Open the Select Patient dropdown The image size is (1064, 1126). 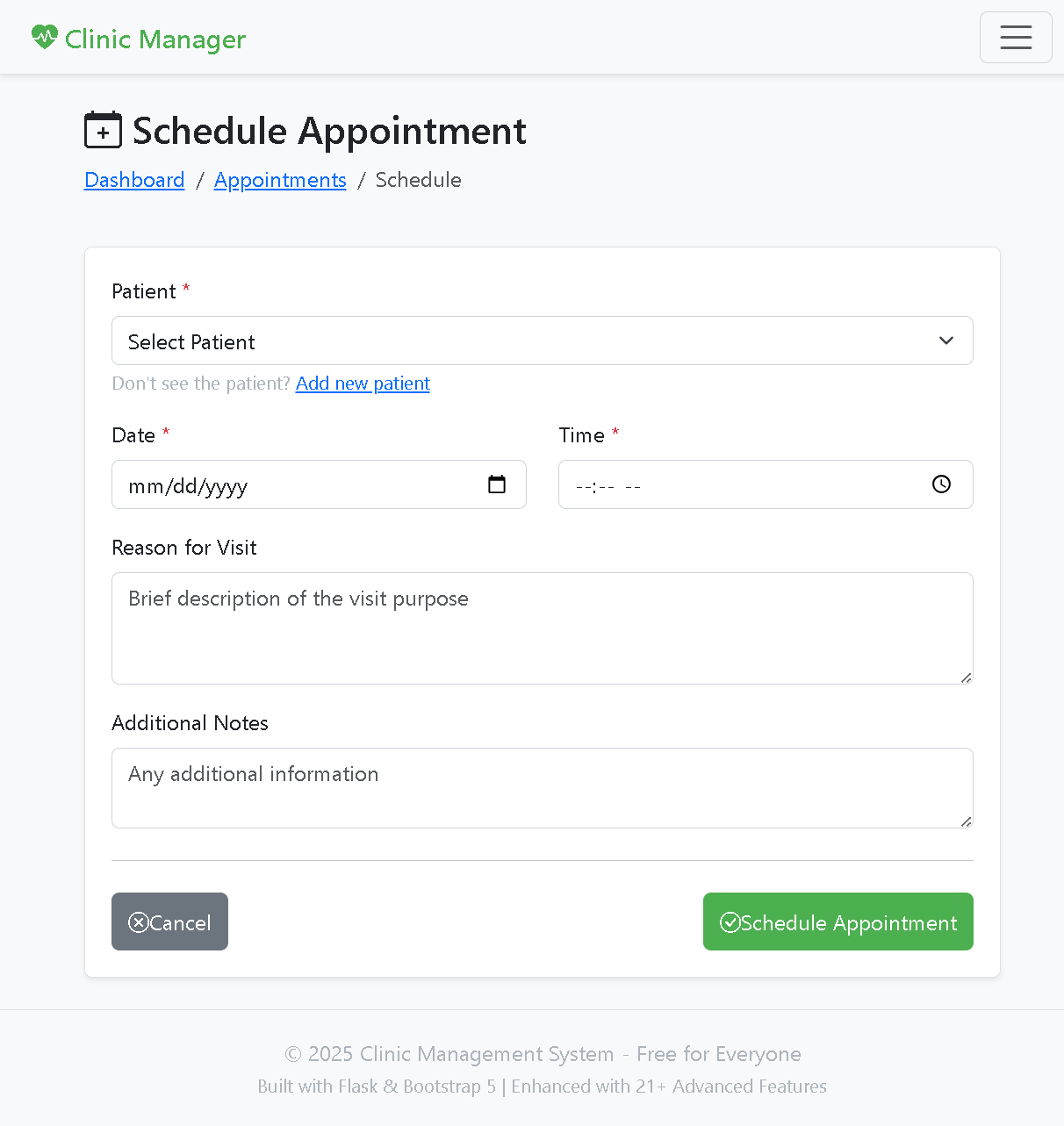pos(543,341)
